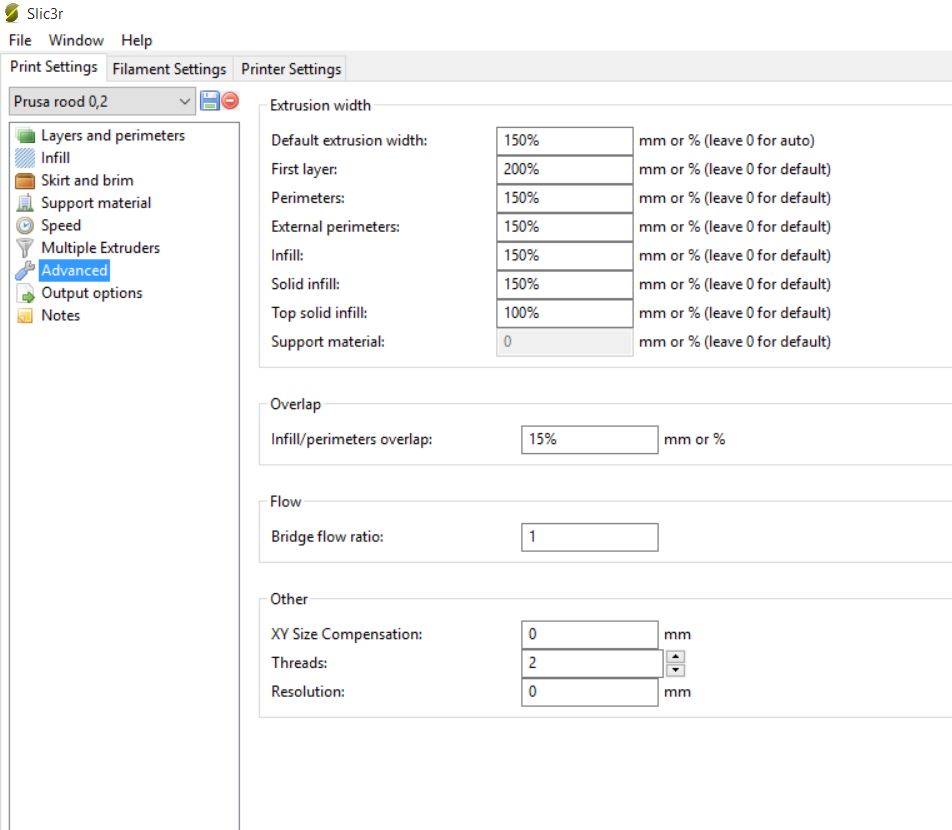Screen dimensions: 952x830
Task: Switch to the Printer Settings tab
Action: click(x=291, y=69)
